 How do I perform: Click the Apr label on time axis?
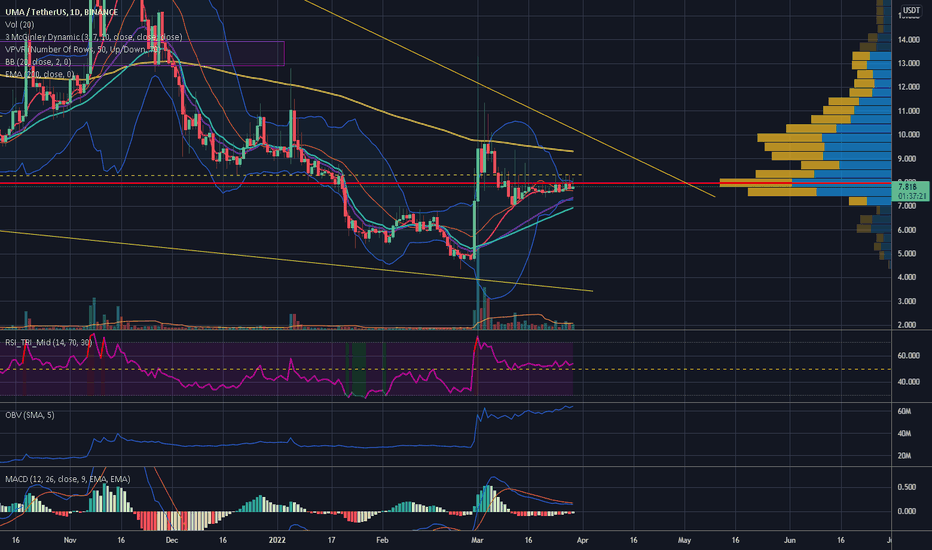582,540
